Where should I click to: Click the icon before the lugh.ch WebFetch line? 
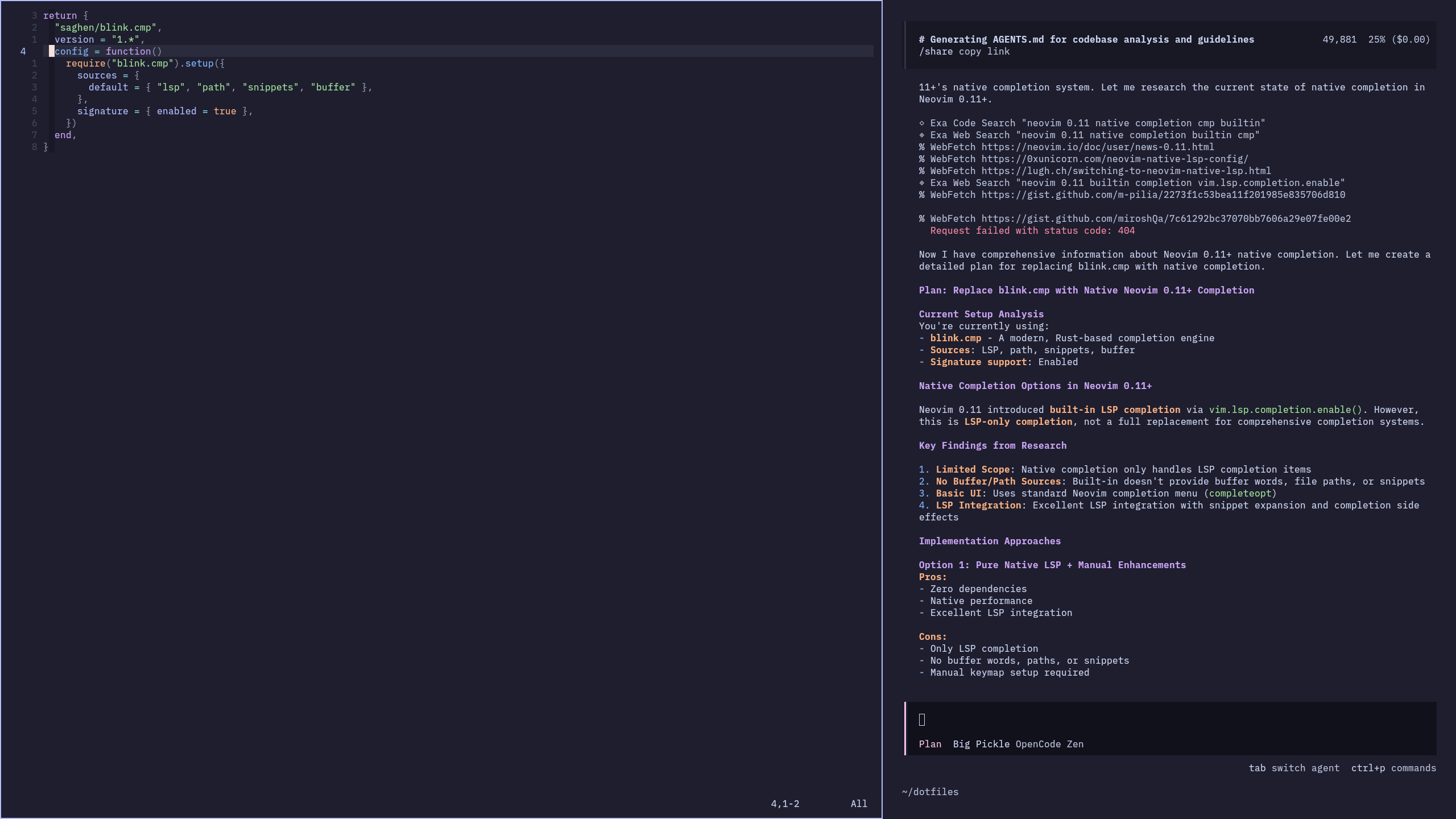click(922, 171)
